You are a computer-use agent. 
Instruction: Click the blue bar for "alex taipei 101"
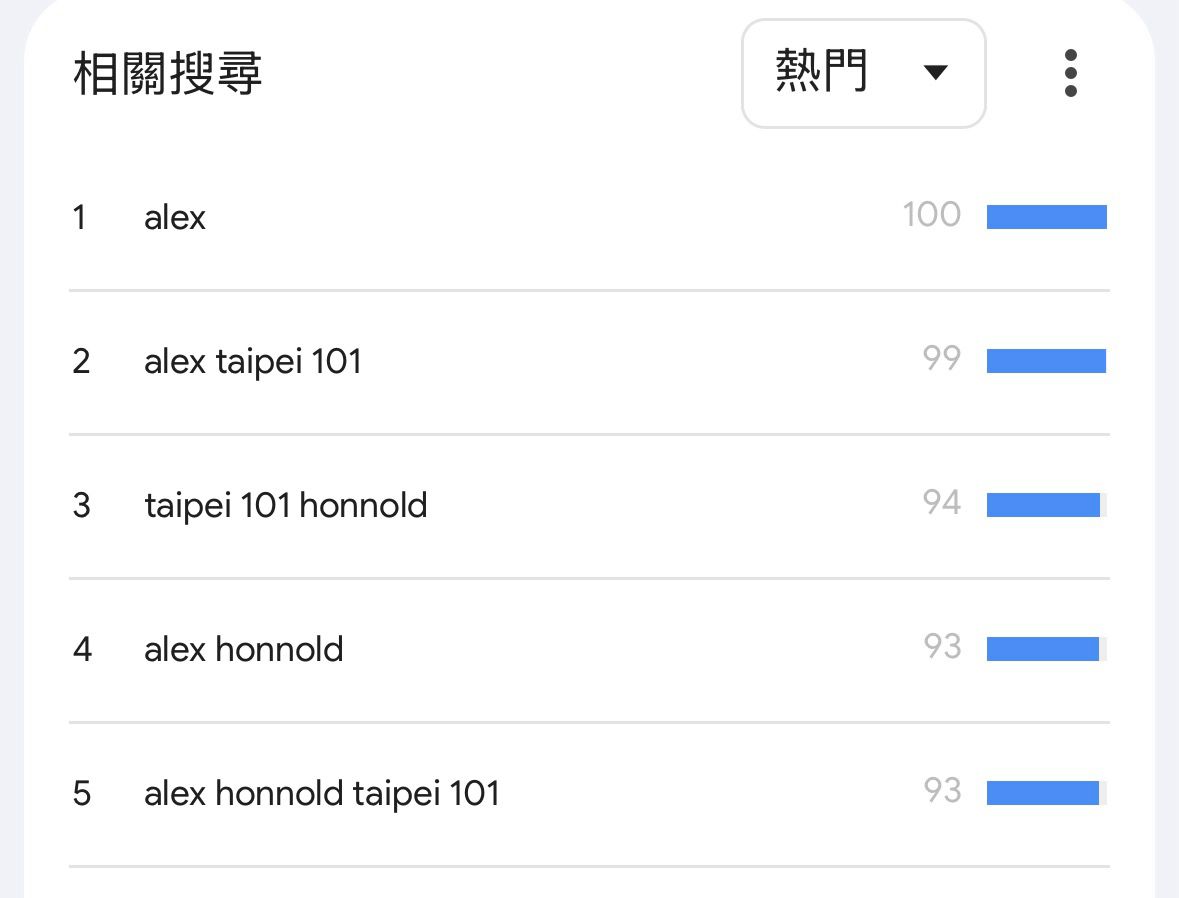pyautogui.click(x=1046, y=361)
